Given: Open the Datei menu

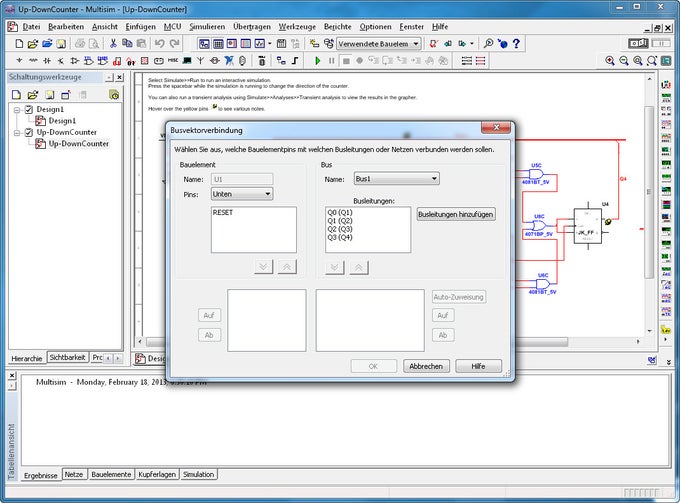Looking at the screenshot, I should point(31,26).
